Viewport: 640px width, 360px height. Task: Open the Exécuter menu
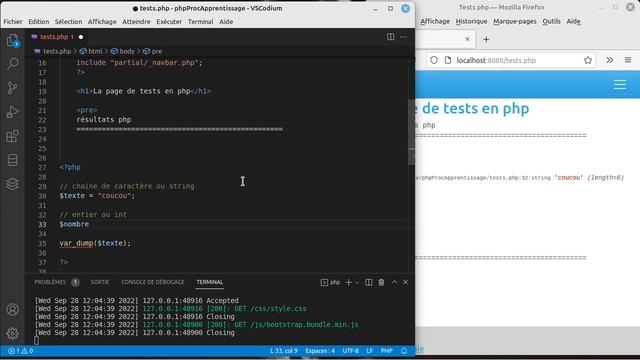(x=169, y=22)
